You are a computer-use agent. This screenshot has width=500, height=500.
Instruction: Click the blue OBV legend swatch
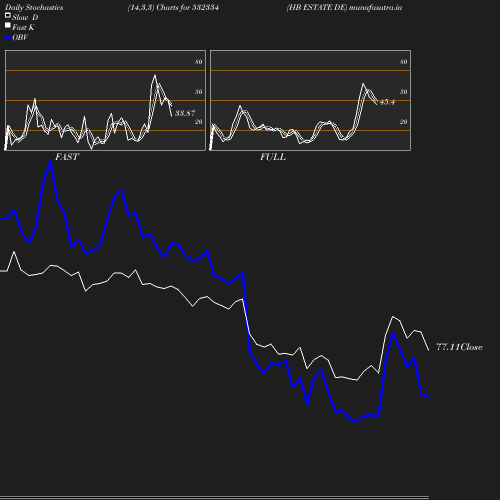tap(8, 38)
